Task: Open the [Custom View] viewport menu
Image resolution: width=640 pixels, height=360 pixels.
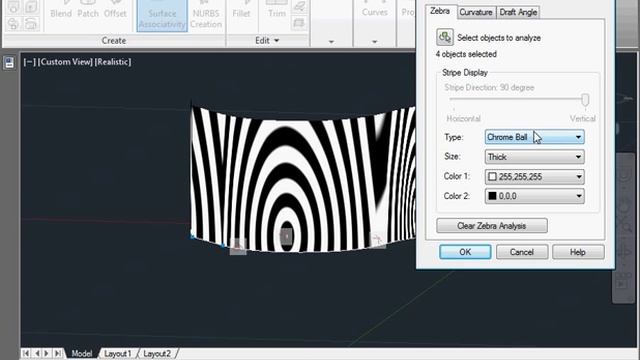Action: [x=65, y=62]
